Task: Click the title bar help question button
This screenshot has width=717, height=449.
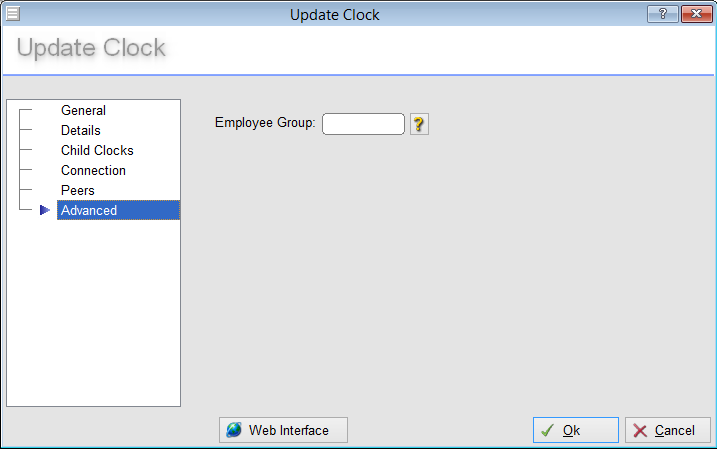Action: tap(662, 14)
